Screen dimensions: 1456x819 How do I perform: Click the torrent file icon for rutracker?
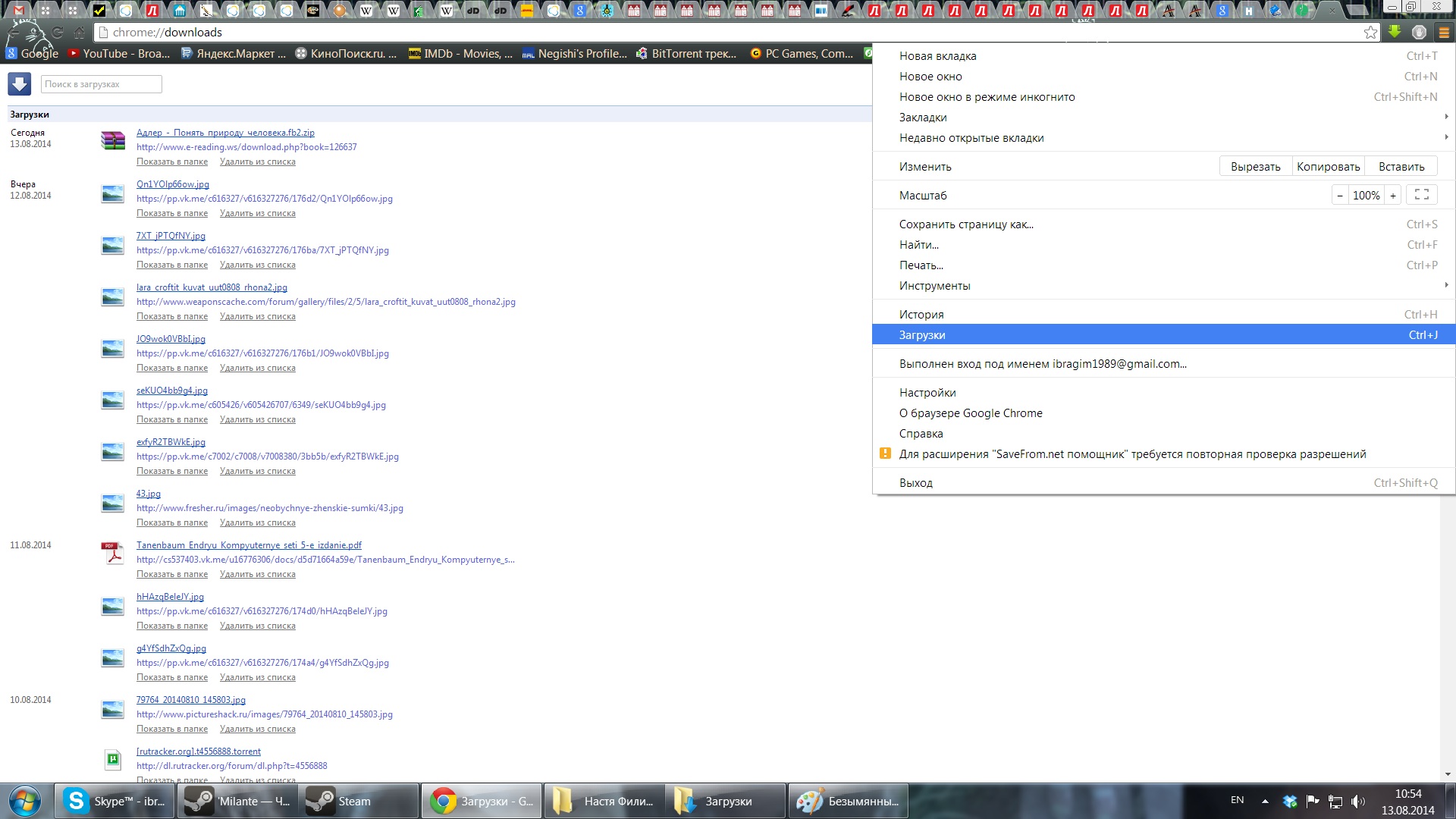[112, 759]
